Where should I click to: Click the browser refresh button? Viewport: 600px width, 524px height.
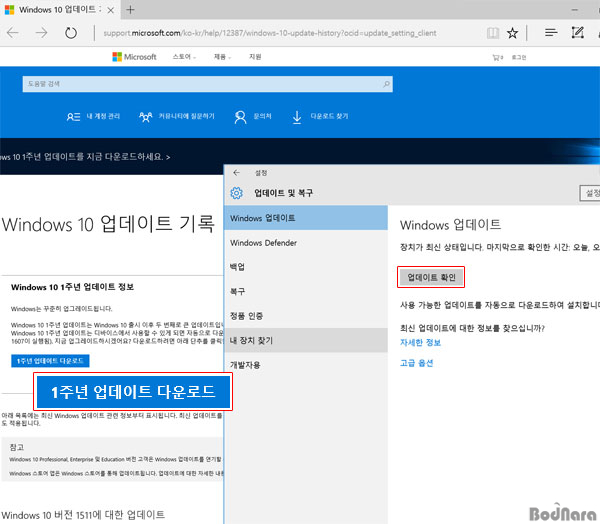71,32
